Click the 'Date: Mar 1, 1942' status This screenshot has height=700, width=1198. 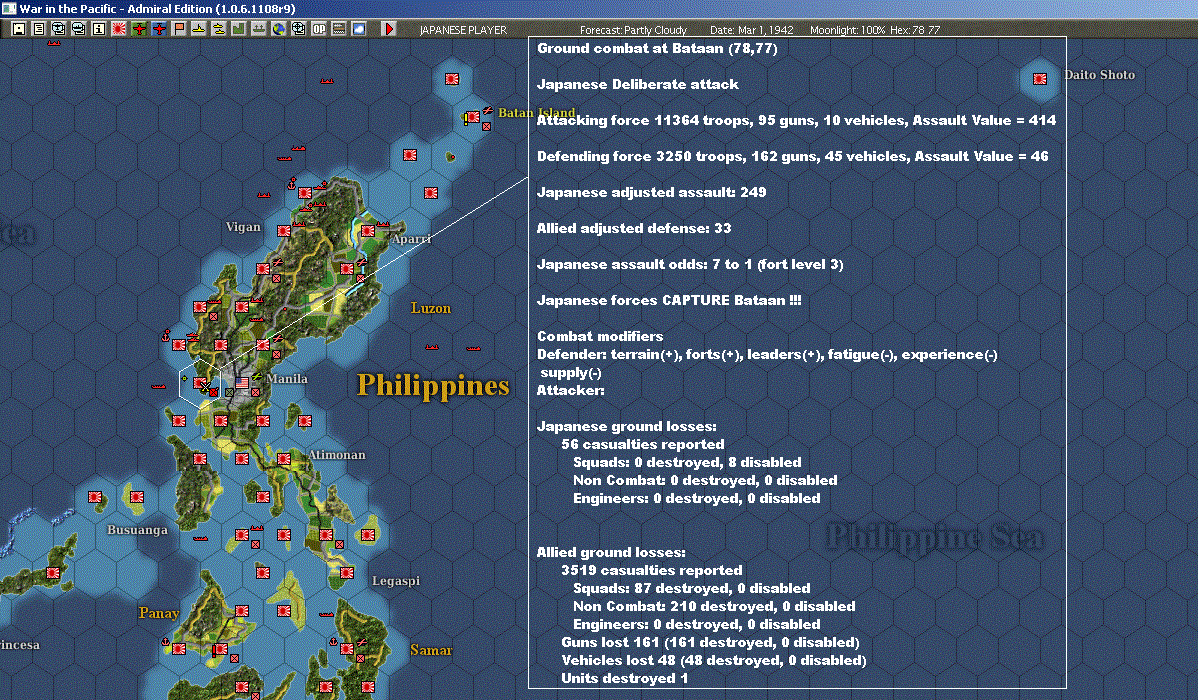coord(752,30)
